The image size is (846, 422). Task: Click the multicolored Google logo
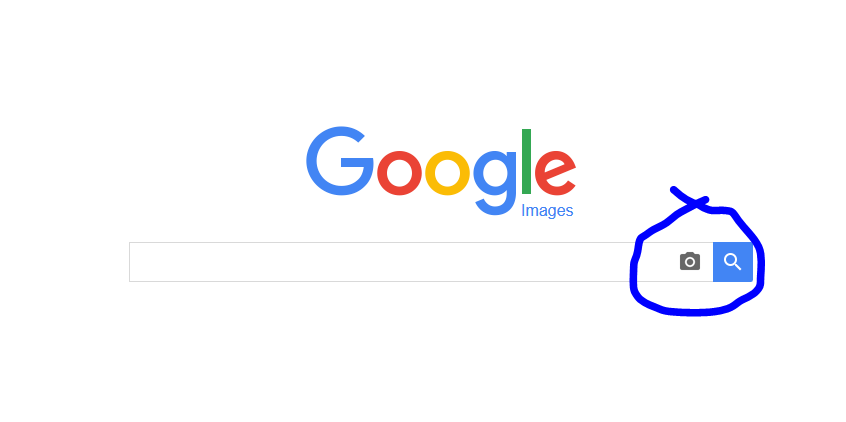(441, 172)
